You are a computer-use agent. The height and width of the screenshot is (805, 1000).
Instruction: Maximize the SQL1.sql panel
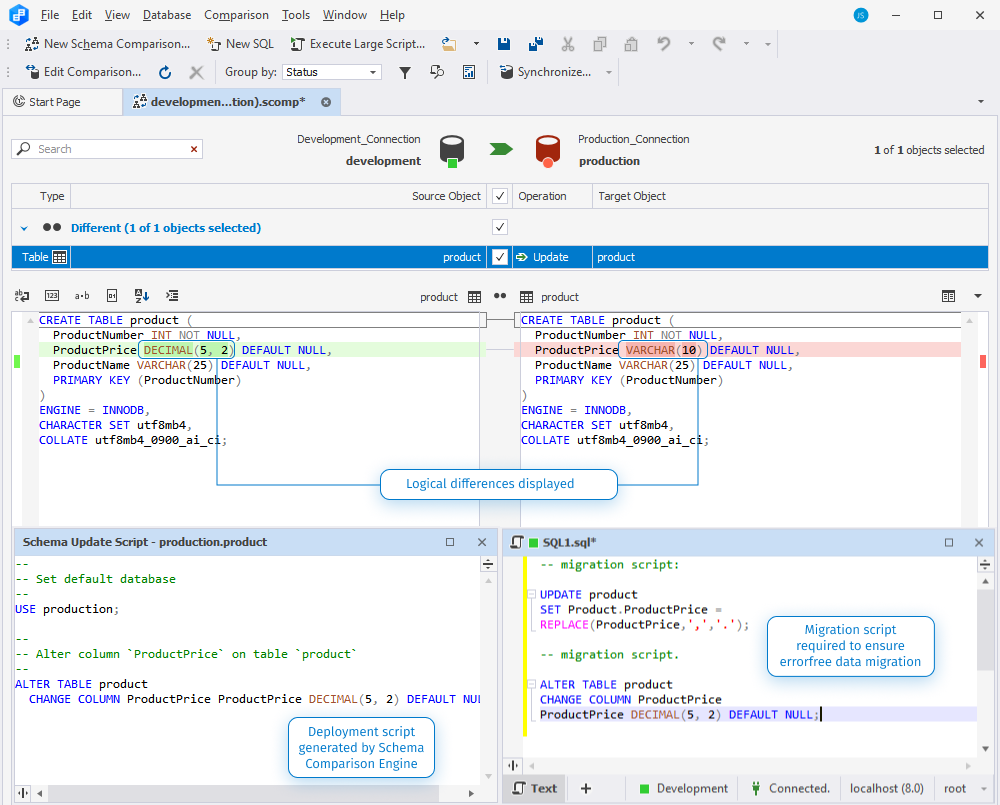coord(949,542)
